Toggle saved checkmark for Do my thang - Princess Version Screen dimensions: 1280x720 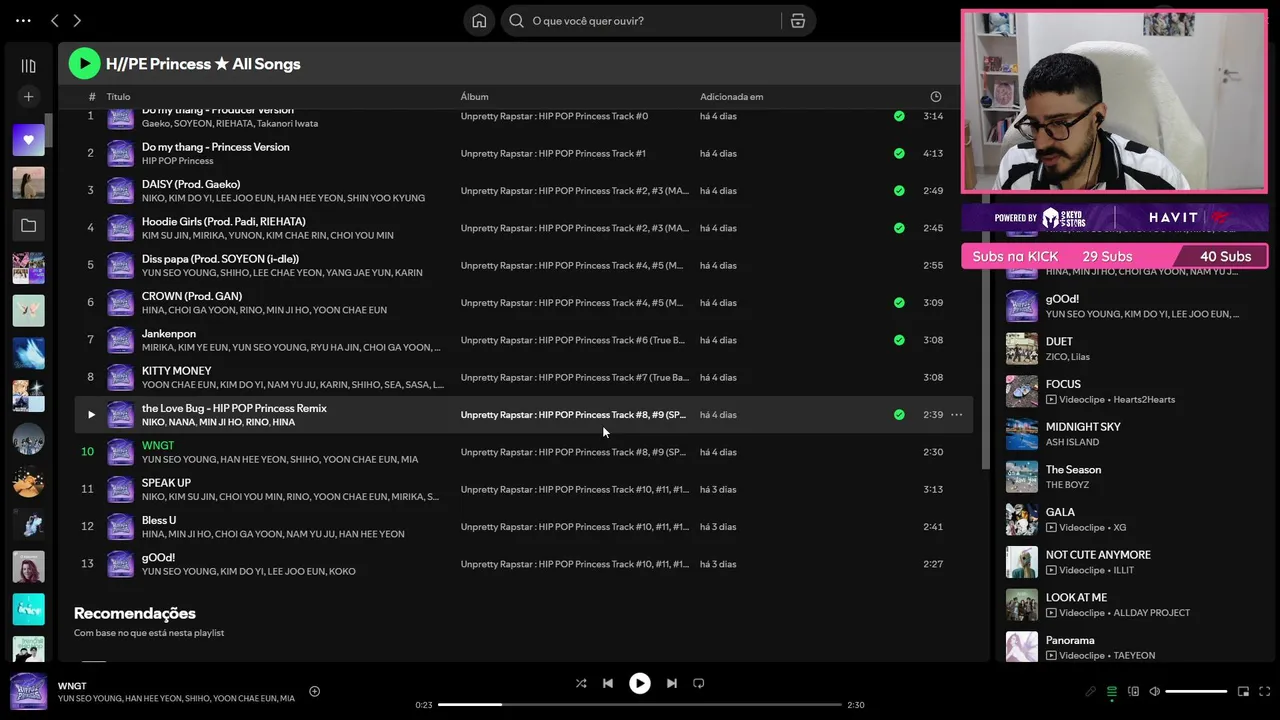click(x=899, y=153)
